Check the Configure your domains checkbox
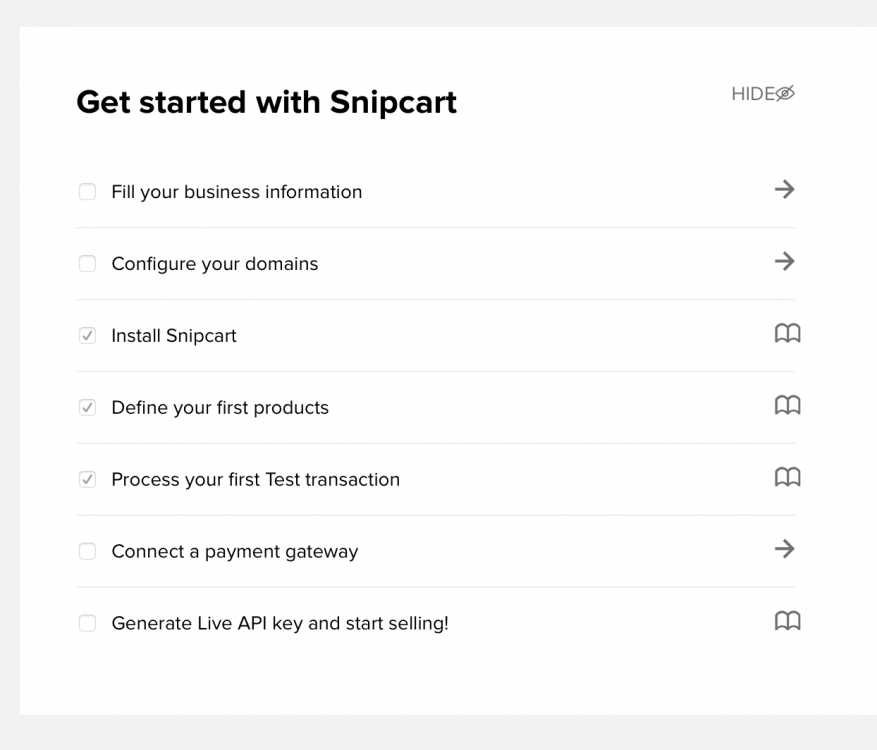 click(88, 264)
